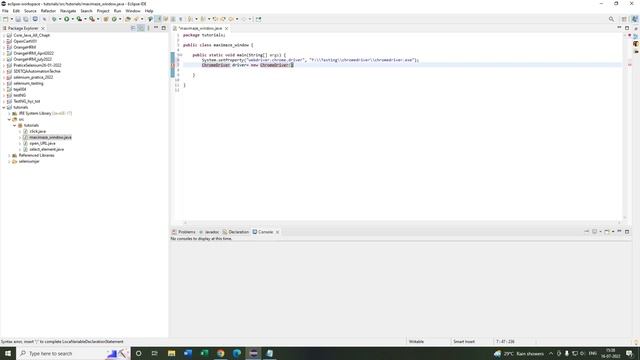The image size is (640, 360).
Task: Close the Console tab
Action: coord(278,232)
